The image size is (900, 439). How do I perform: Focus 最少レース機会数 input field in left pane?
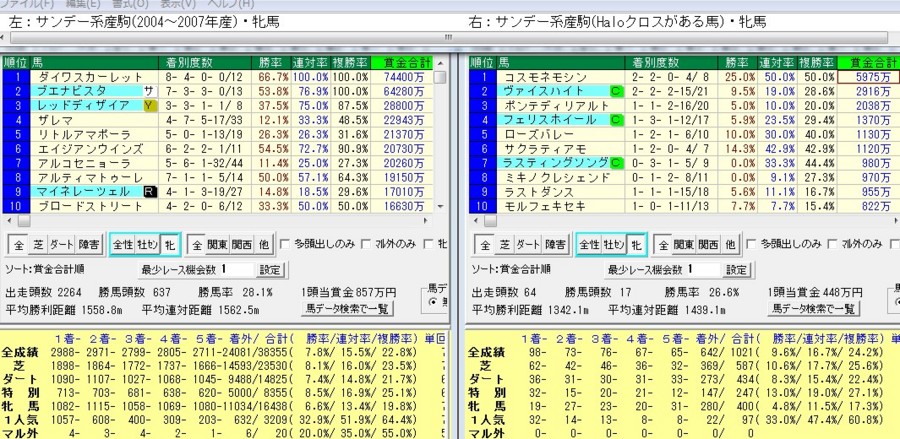click(x=236, y=270)
